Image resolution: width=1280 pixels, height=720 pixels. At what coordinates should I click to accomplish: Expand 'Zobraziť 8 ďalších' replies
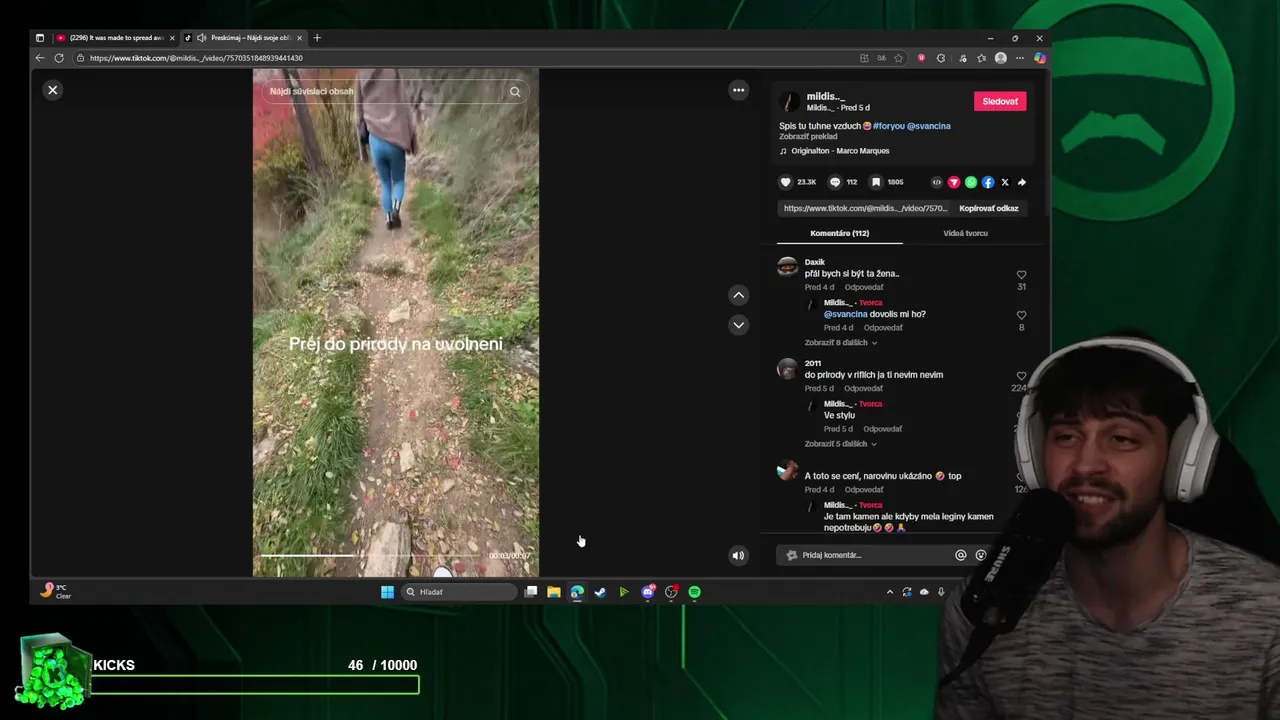[840, 342]
